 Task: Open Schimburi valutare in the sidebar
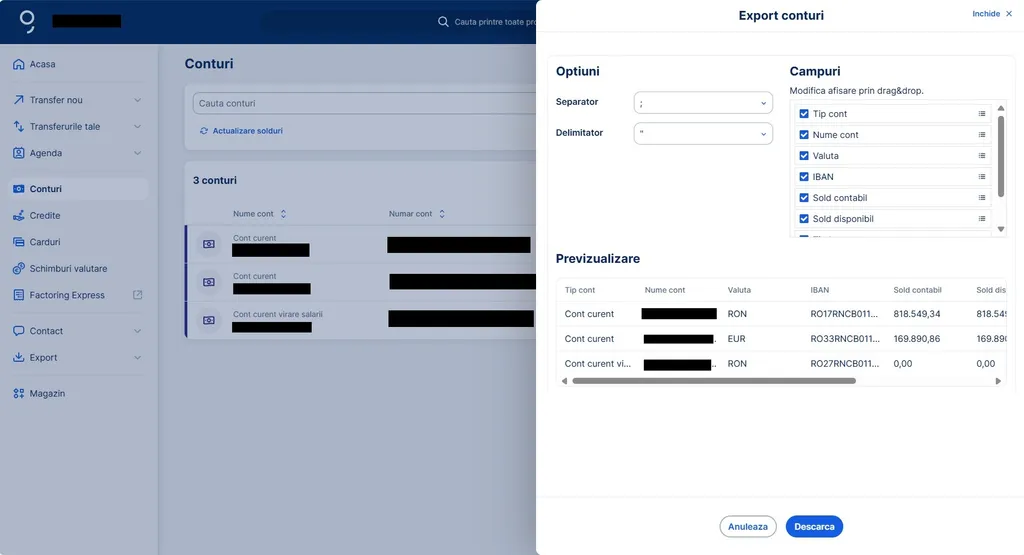[x=78, y=268]
